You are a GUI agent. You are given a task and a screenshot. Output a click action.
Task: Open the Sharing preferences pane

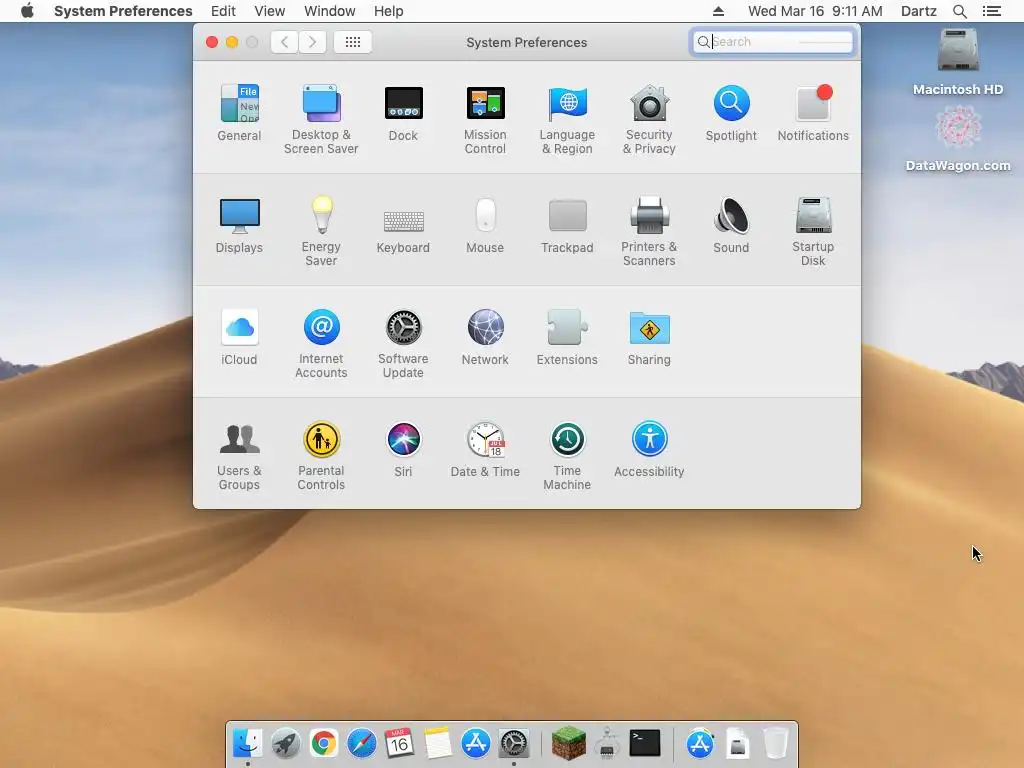(x=649, y=337)
